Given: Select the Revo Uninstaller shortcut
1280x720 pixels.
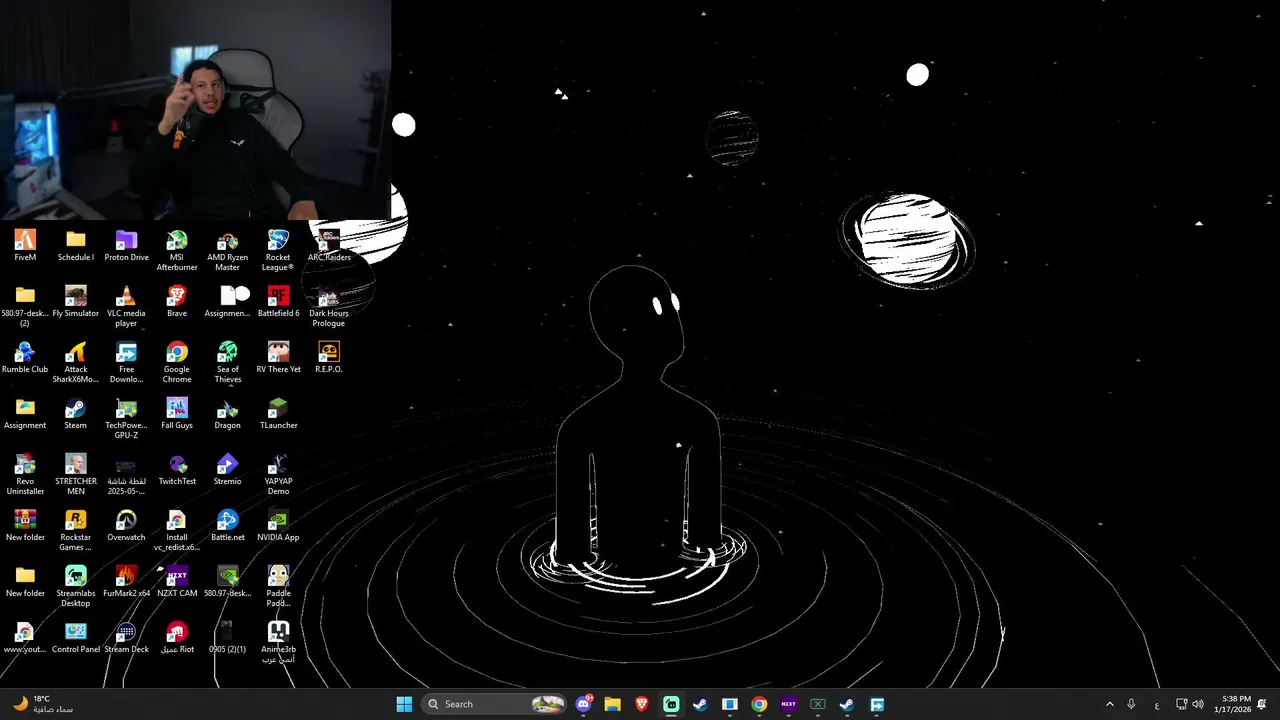Looking at the screenshot, I should (x=25, y=475).
